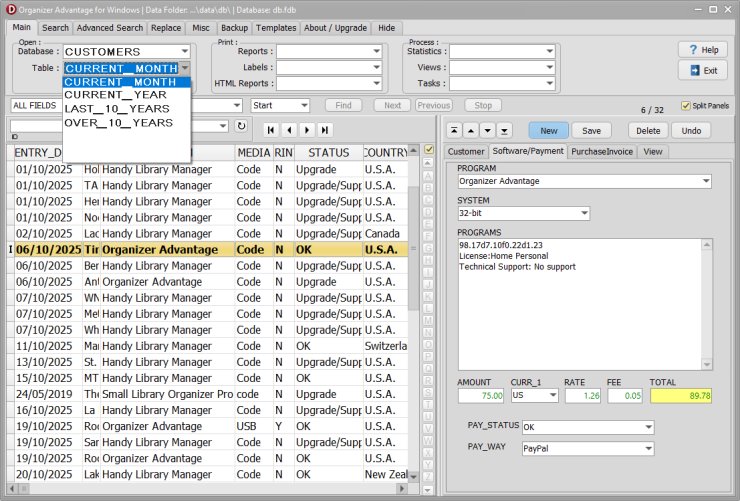Click the Organizer Advantage app icon in title bar

(x=10, y=9)
